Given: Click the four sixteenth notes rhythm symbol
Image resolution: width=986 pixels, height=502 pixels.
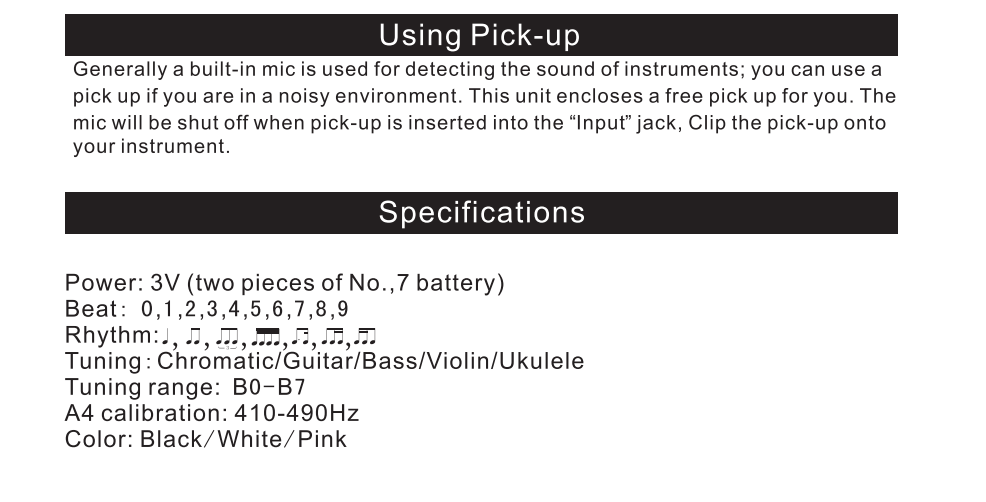Looking at the screenshot, I should (265, 337).
